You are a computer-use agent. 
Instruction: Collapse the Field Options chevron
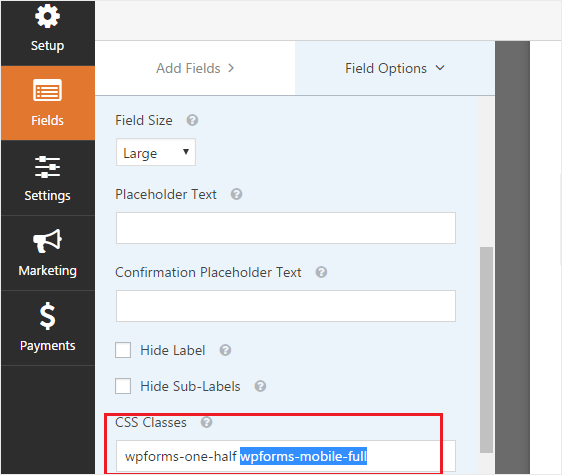pos(440,68)
